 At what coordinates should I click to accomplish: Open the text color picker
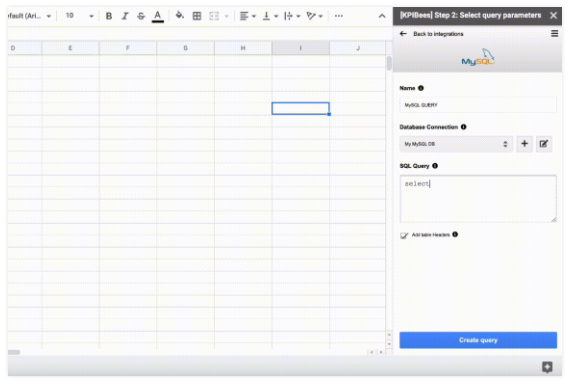pos(158,16)
